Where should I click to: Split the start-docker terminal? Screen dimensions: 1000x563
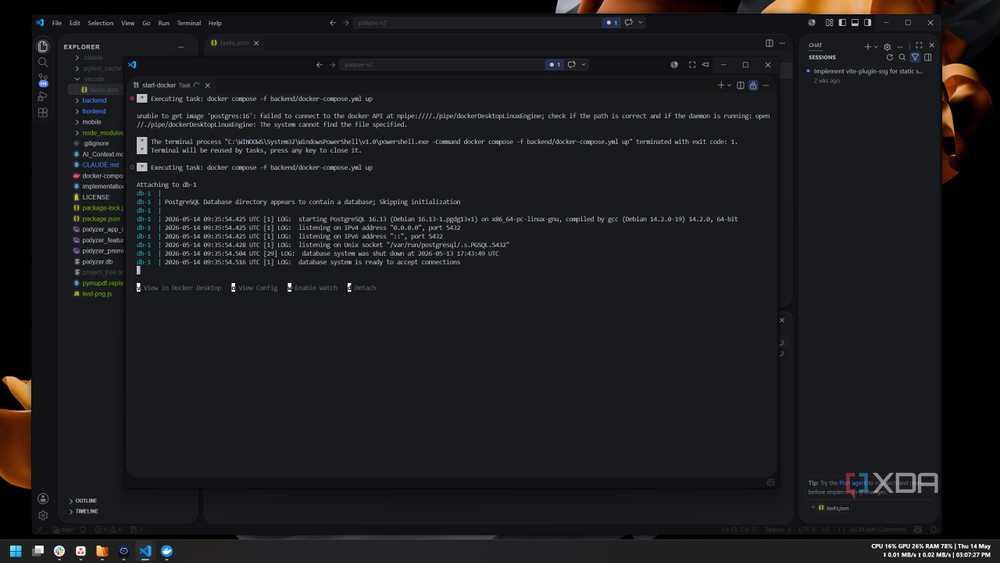740,85
